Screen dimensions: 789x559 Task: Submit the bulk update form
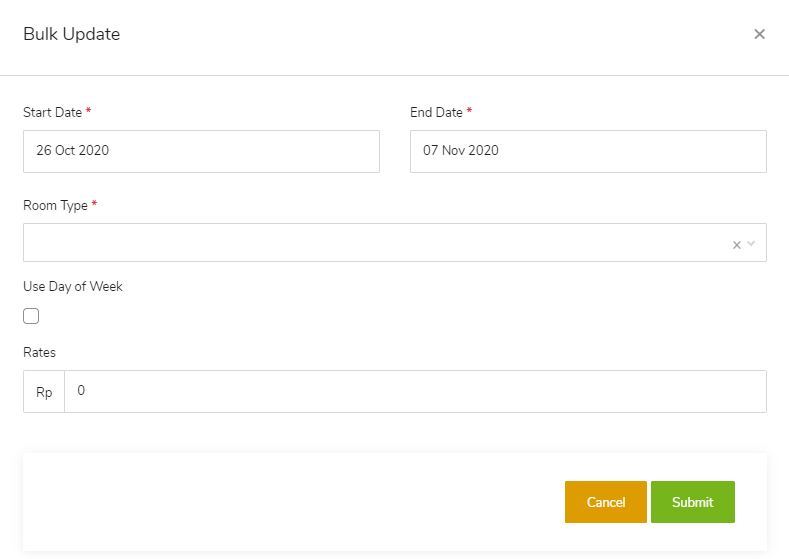(693, 502)
